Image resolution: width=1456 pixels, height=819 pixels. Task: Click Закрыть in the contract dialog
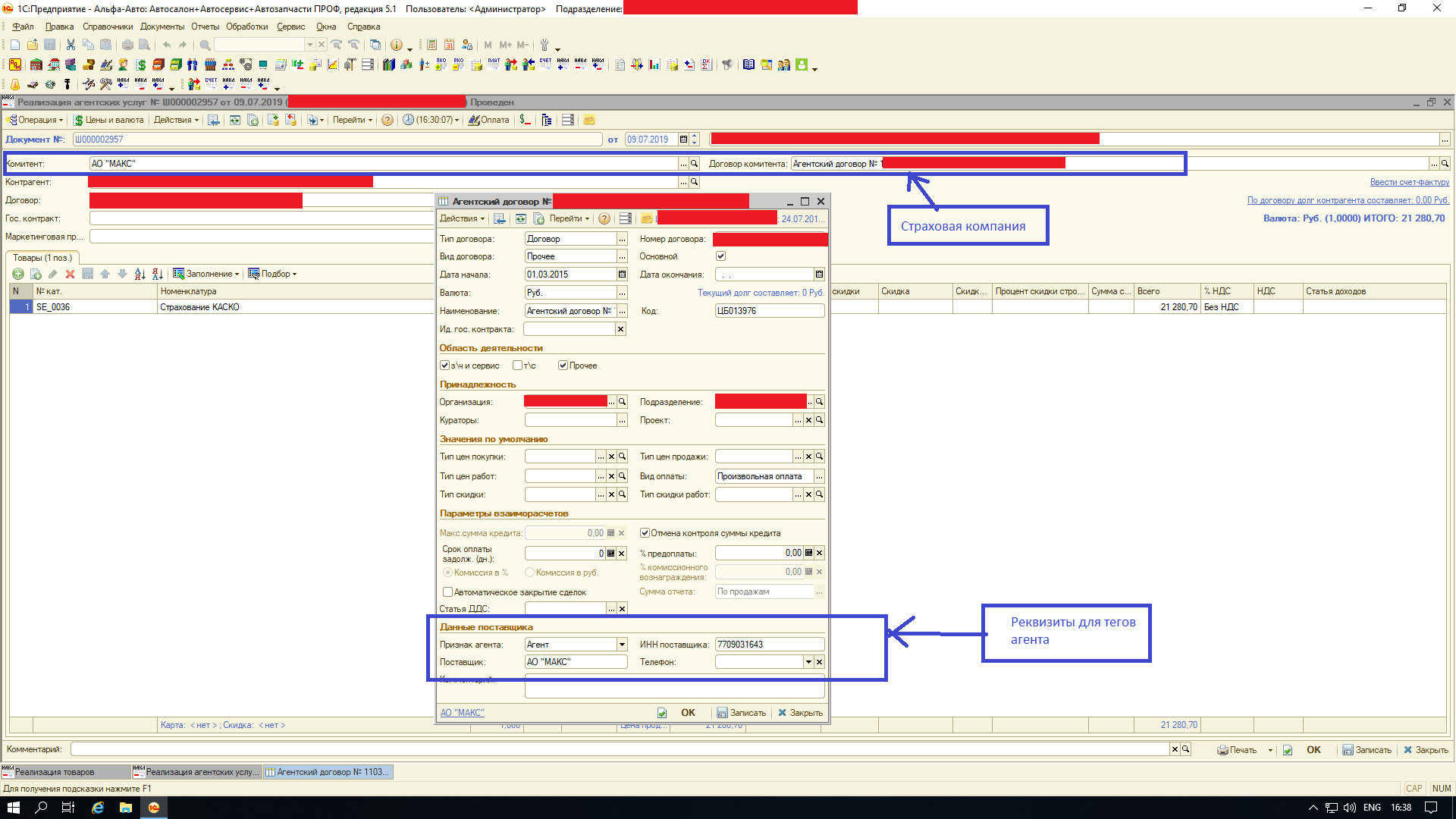(800, 713)
